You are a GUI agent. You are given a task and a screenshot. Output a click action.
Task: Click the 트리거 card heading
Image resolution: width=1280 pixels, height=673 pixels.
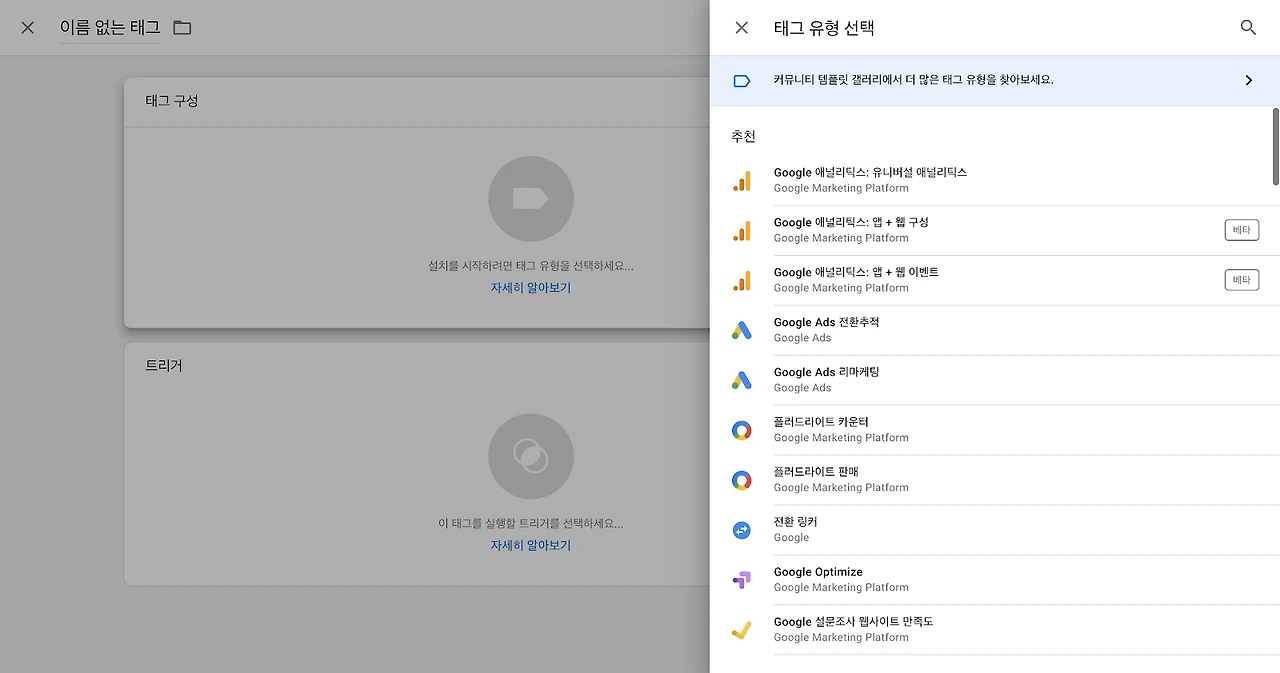(164, 366)
